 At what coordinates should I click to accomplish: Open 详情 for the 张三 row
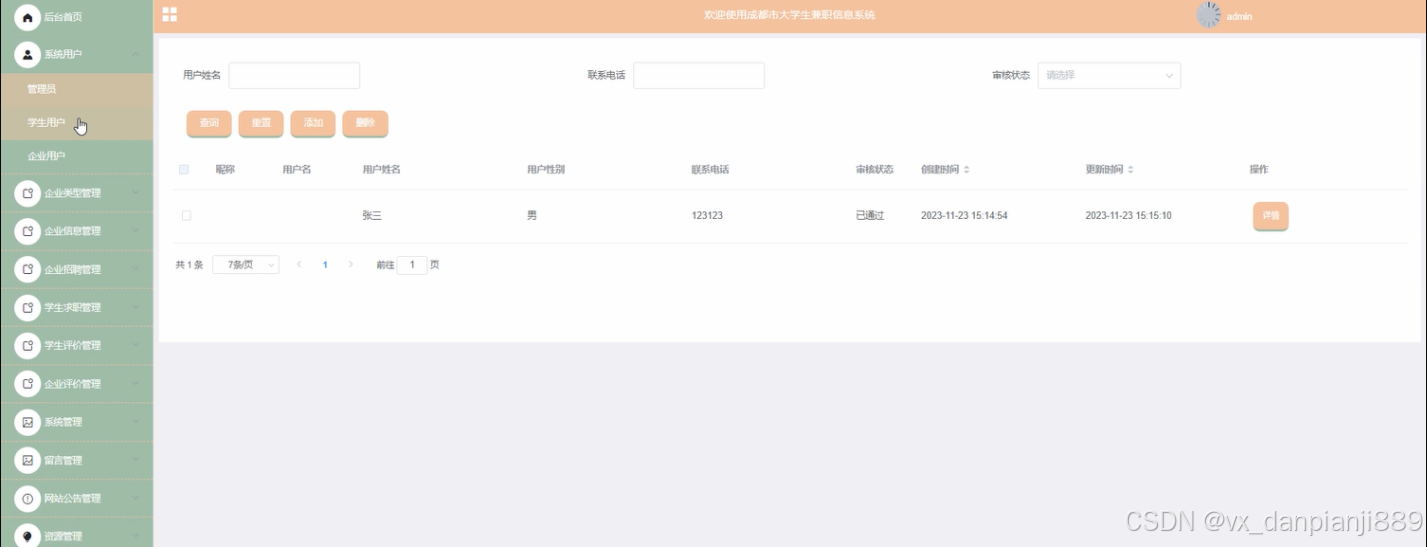coord(1271,216)
